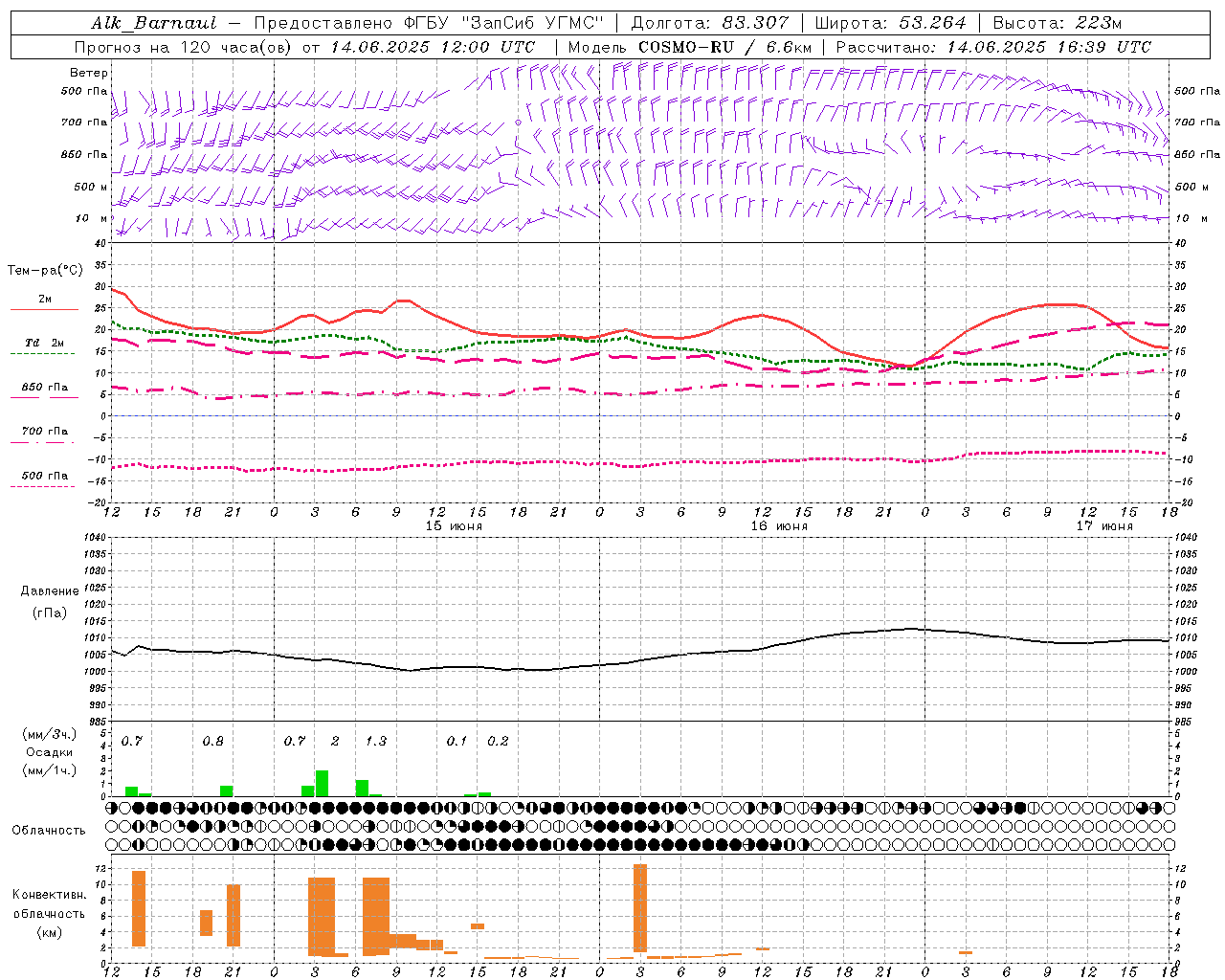The image size is (1225, 980).
Task: Click the forecast start time 14.06.2025 12:00 UTC
Action: 433,47
